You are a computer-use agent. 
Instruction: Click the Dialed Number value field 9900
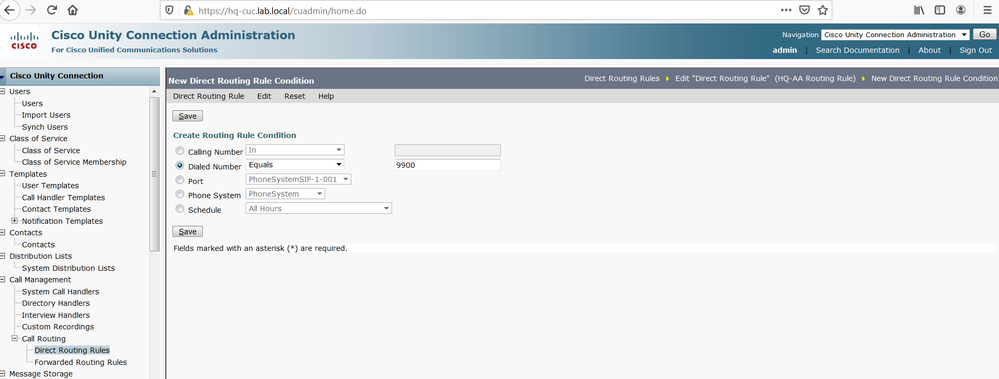[447, 165]
